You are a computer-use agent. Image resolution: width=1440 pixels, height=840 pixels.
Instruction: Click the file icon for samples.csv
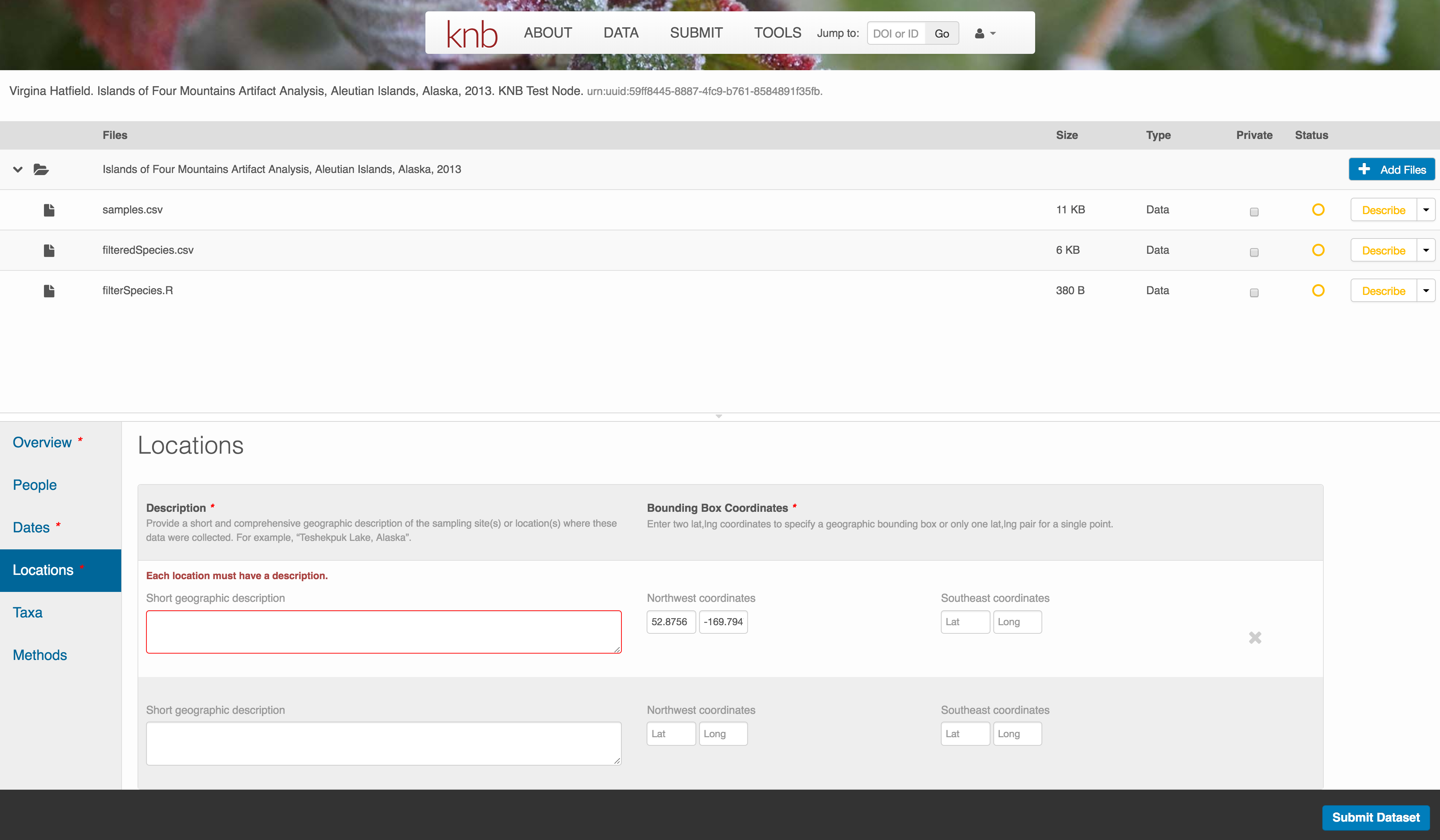pos(49,210)
